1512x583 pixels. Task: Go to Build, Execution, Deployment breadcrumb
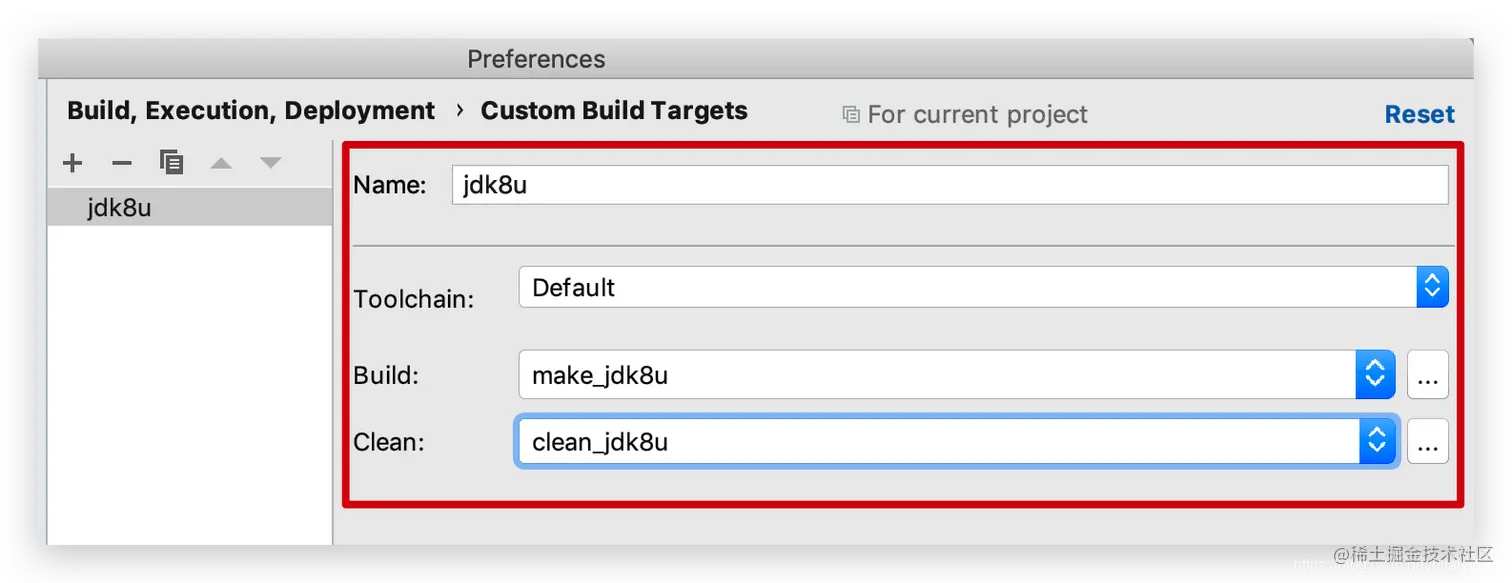251,110
